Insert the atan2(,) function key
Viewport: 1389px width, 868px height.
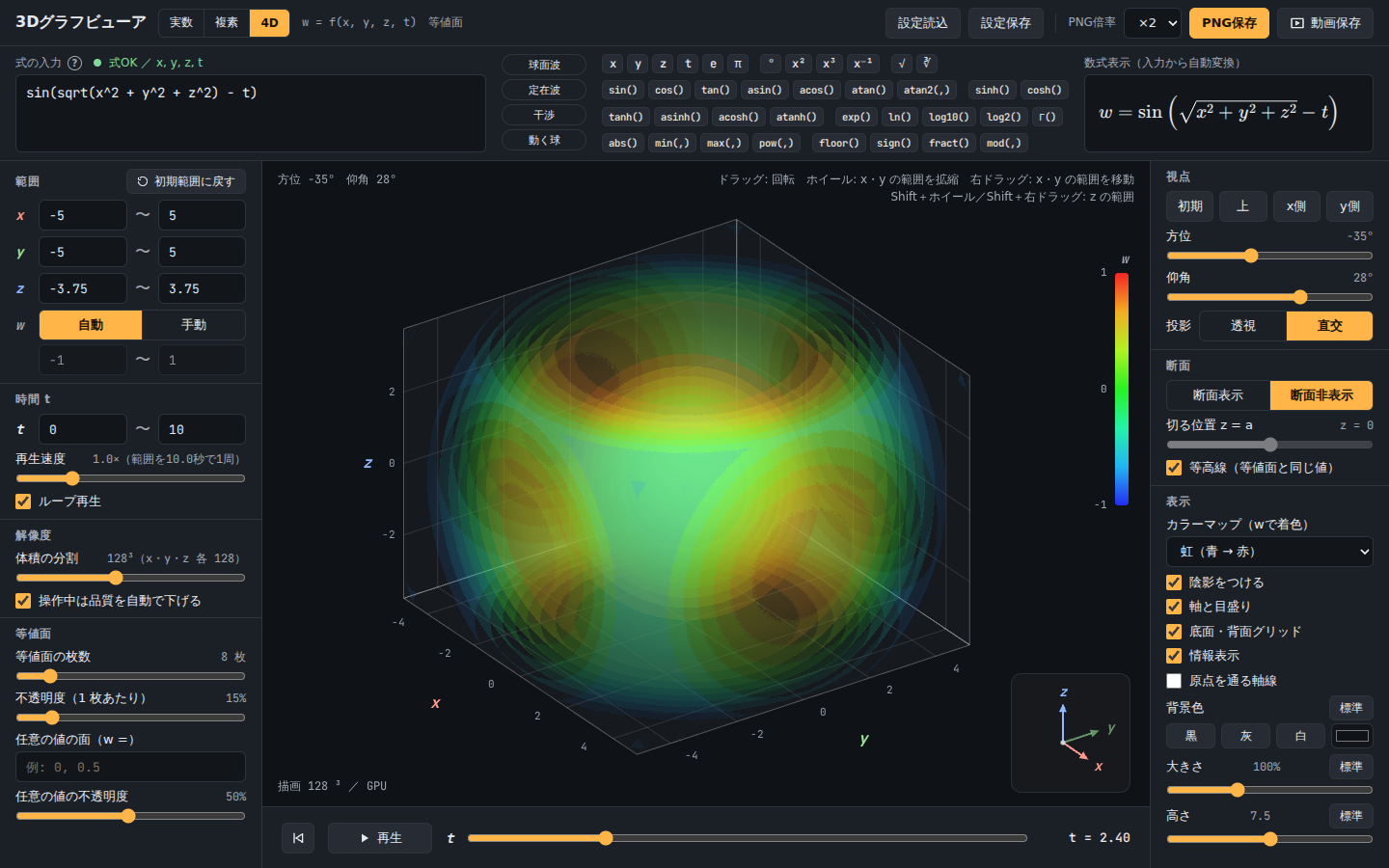point(927,90)
